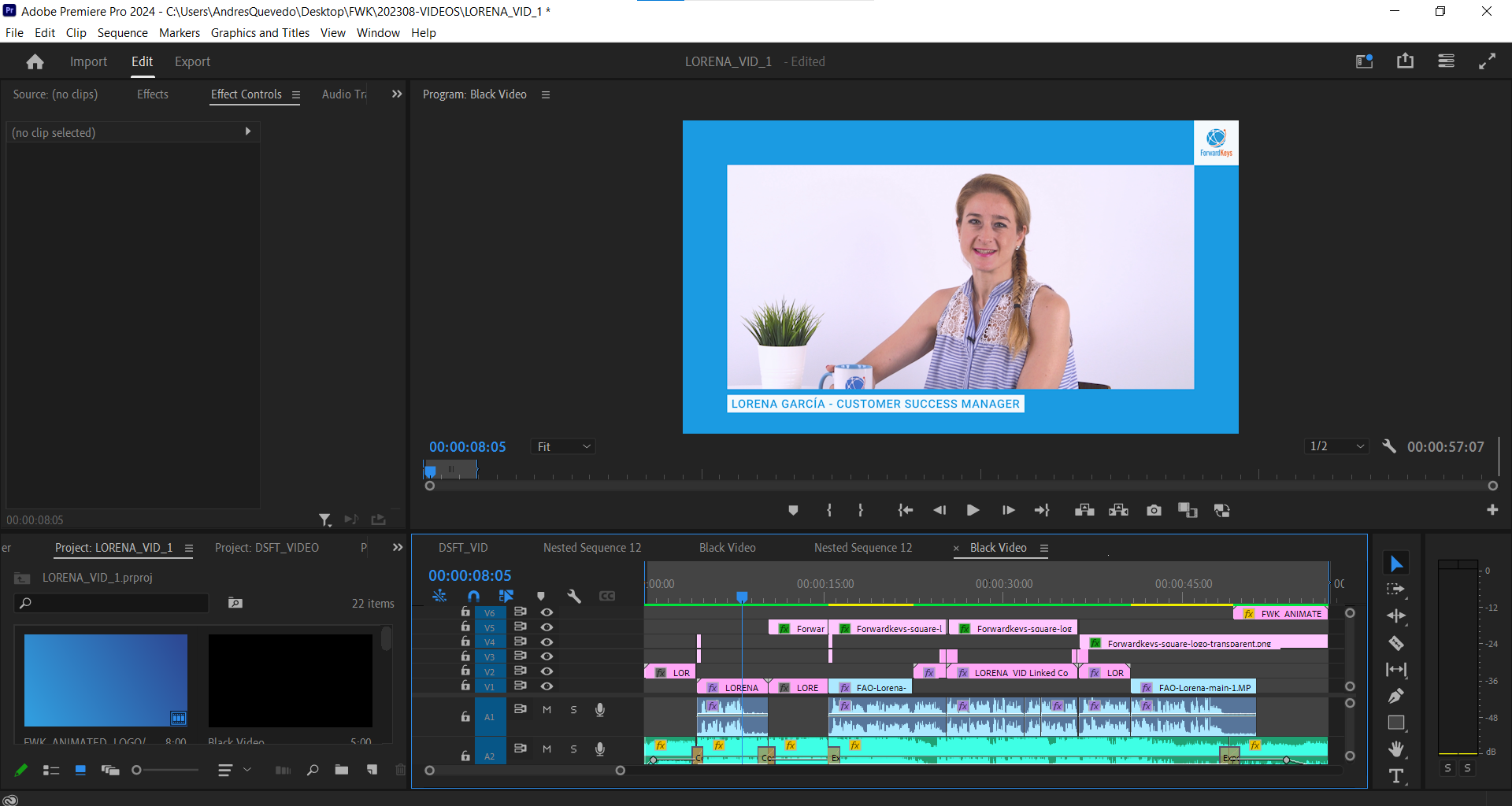Open Black Video timeline panel menu
The height and width of the screenshot is (806, 1512).
[1044, 548]
